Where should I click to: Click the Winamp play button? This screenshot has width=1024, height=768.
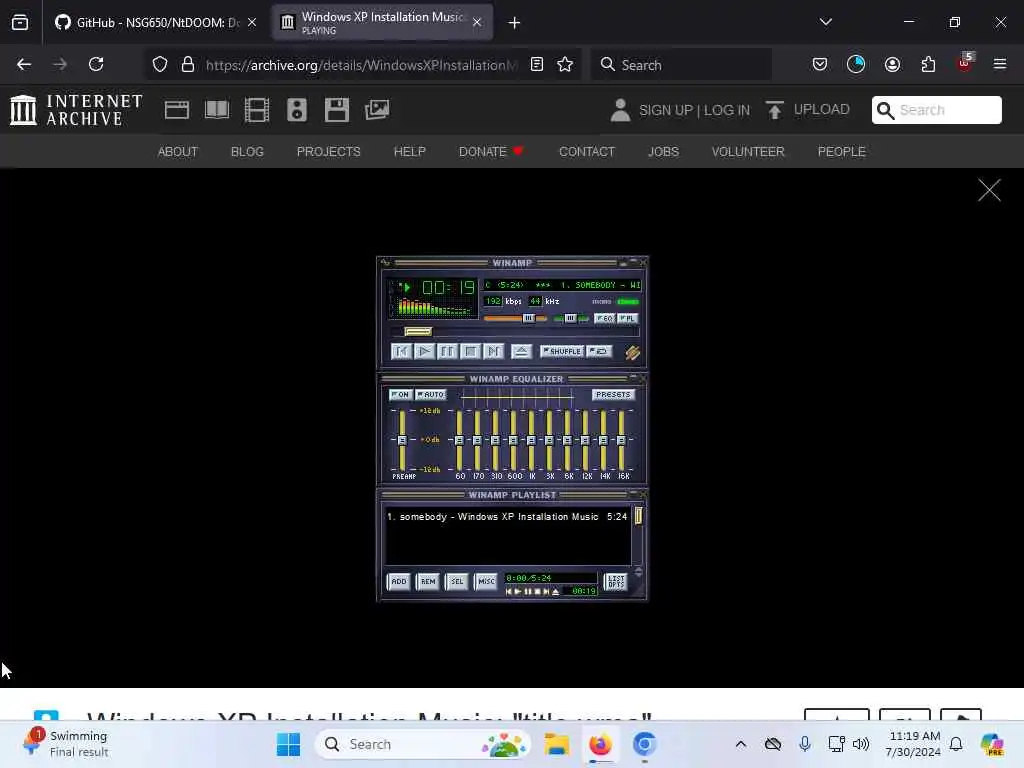tap(424, 351)
